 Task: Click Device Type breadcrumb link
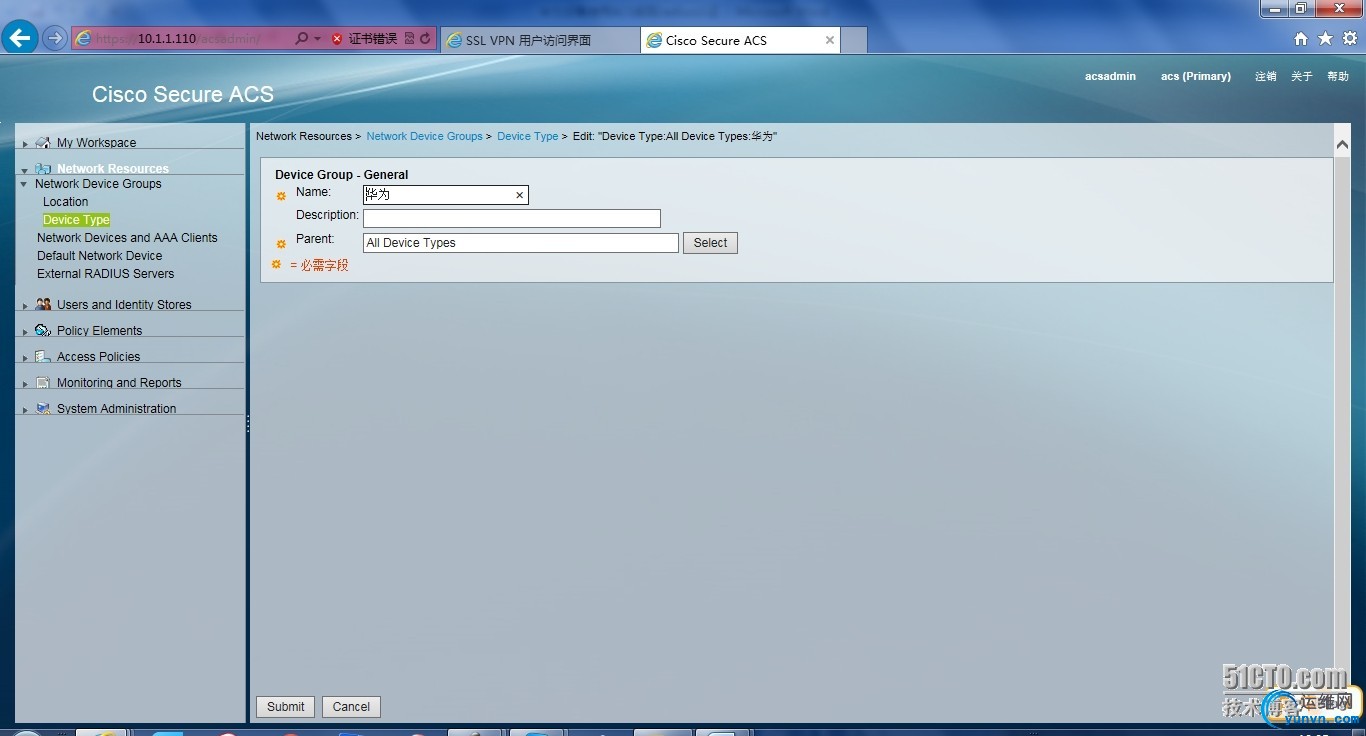527,136
